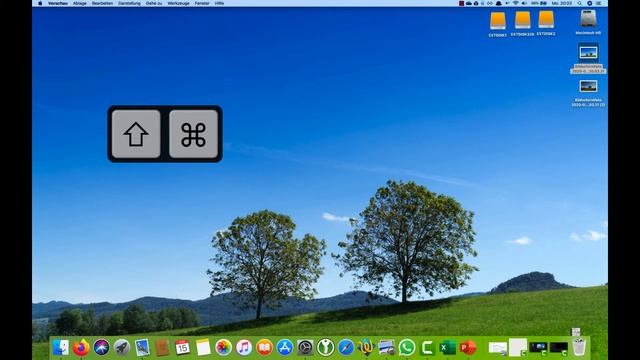Open WhatsApp from the Dock
640x360 pixels.
[407, 347]
